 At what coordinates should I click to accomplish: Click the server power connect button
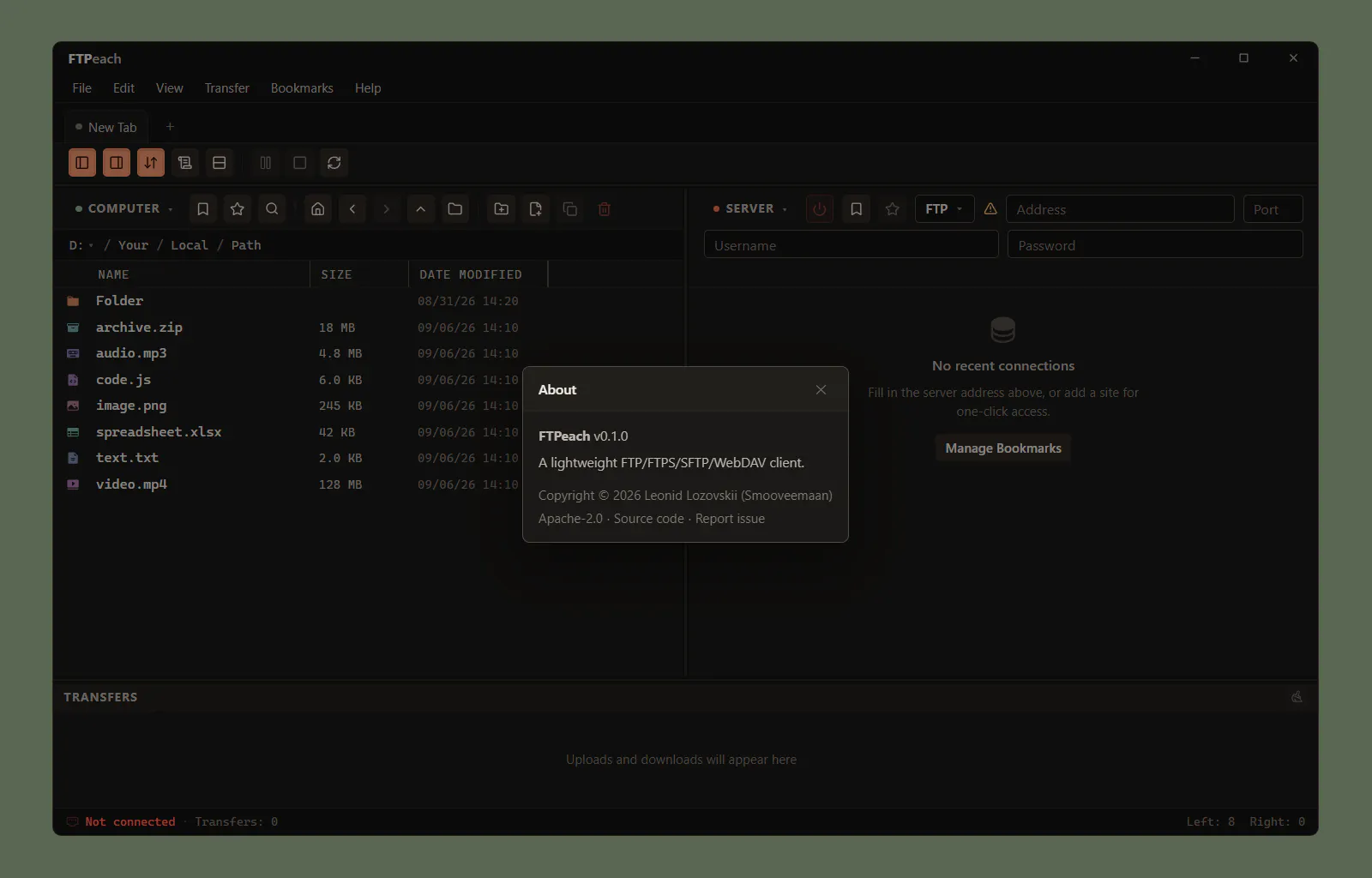pos(820,209)
